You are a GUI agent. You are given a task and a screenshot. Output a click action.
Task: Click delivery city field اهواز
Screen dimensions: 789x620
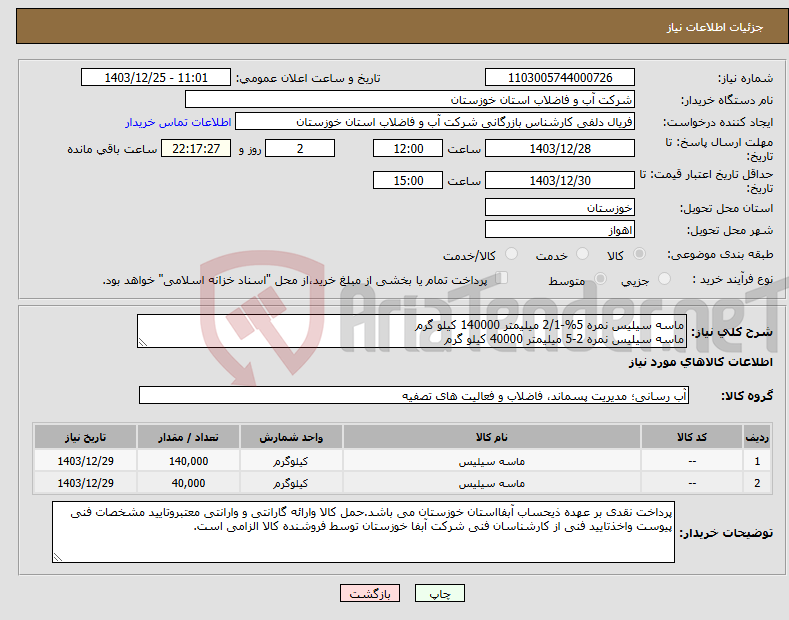[x=560, y=229]
